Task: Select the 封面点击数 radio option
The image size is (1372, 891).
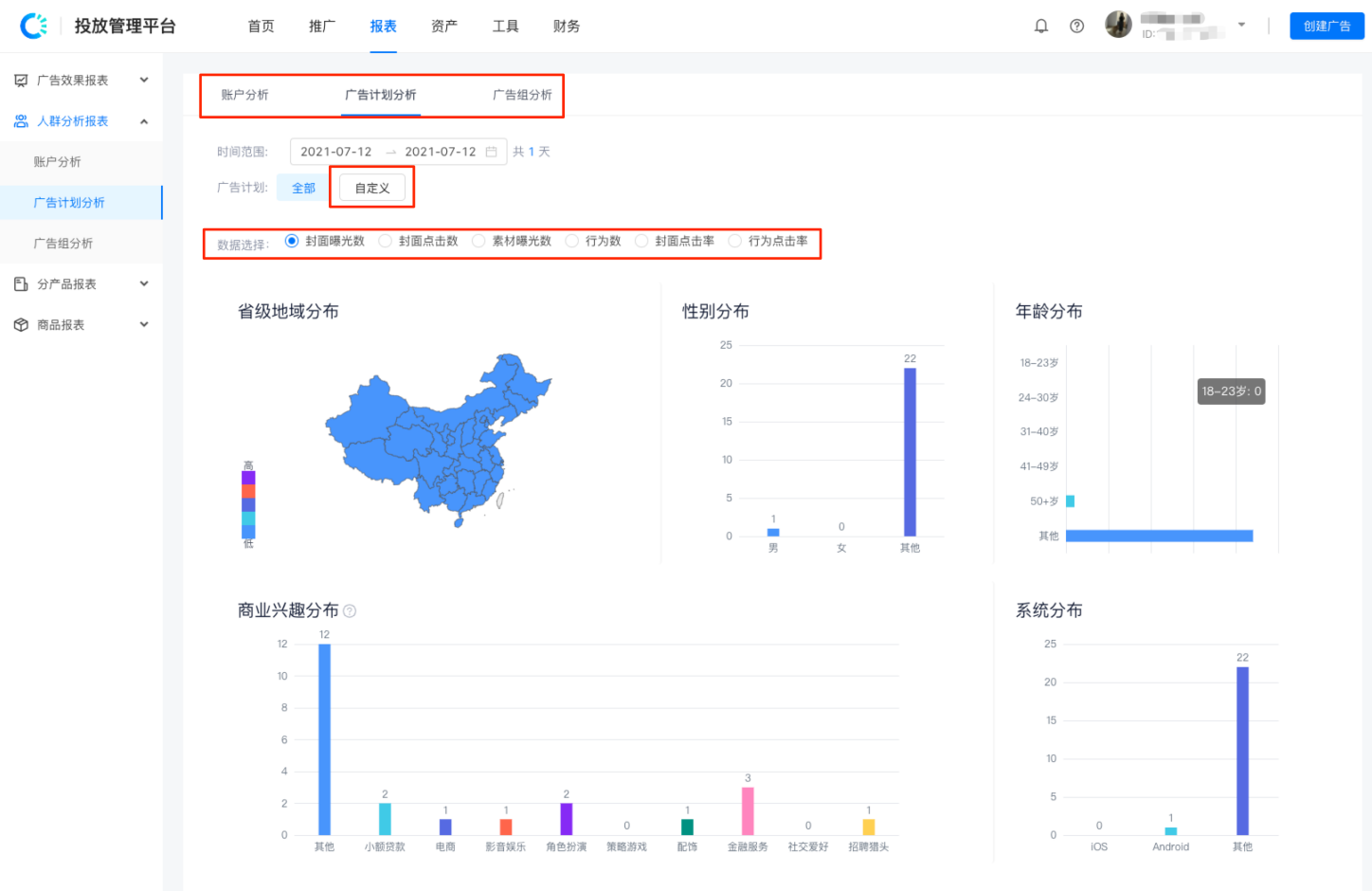Action: click(x=386, y=242)
